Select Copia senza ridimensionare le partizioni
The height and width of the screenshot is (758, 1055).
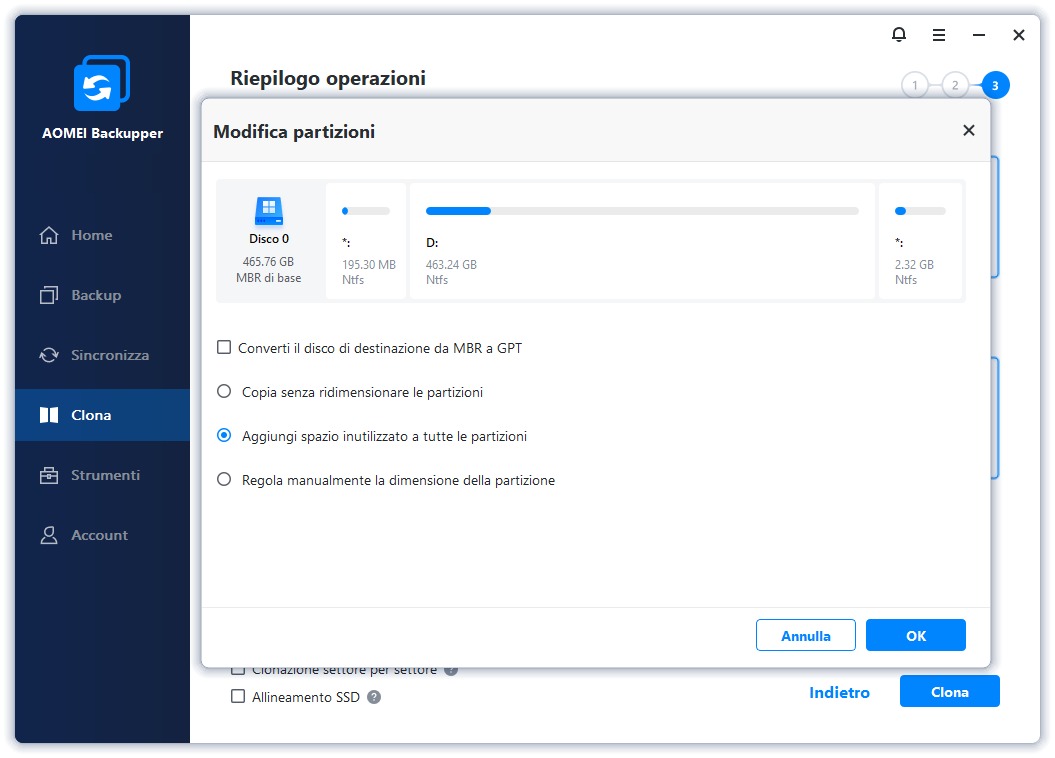[x=224, y=392]
